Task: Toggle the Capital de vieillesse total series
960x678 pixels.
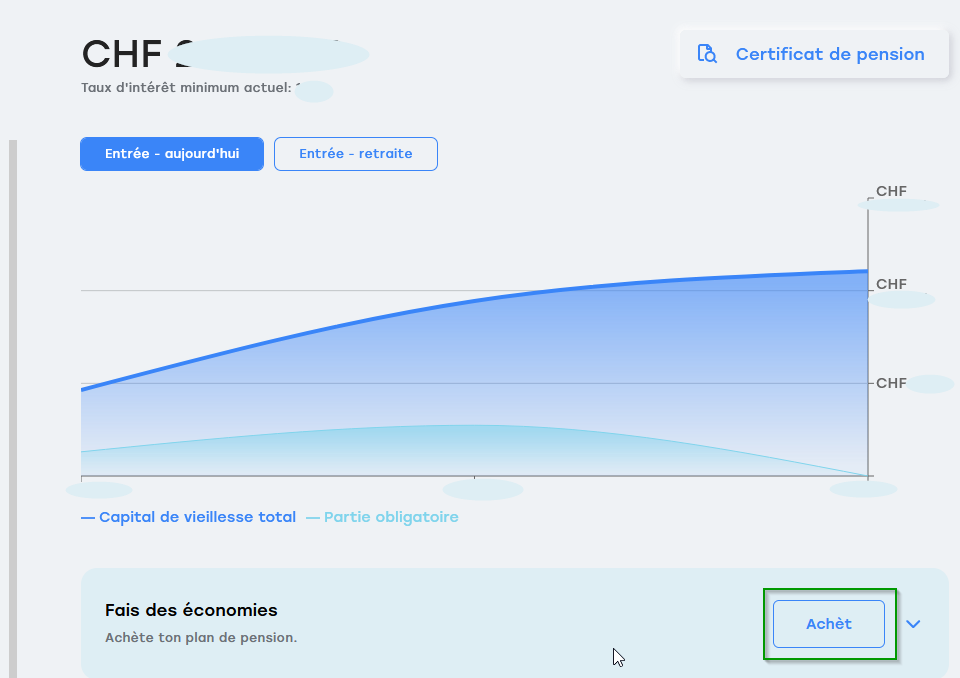Action: pyautogui.click(x=197, y=517)
